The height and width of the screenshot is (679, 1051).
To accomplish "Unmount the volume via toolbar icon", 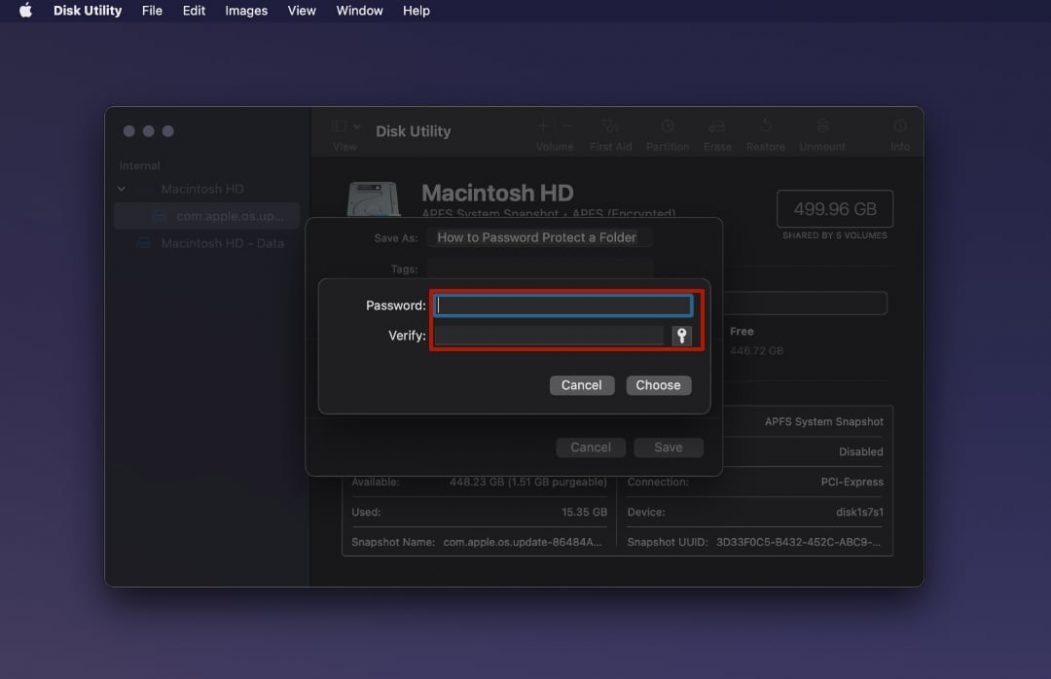I will point(822,130).
